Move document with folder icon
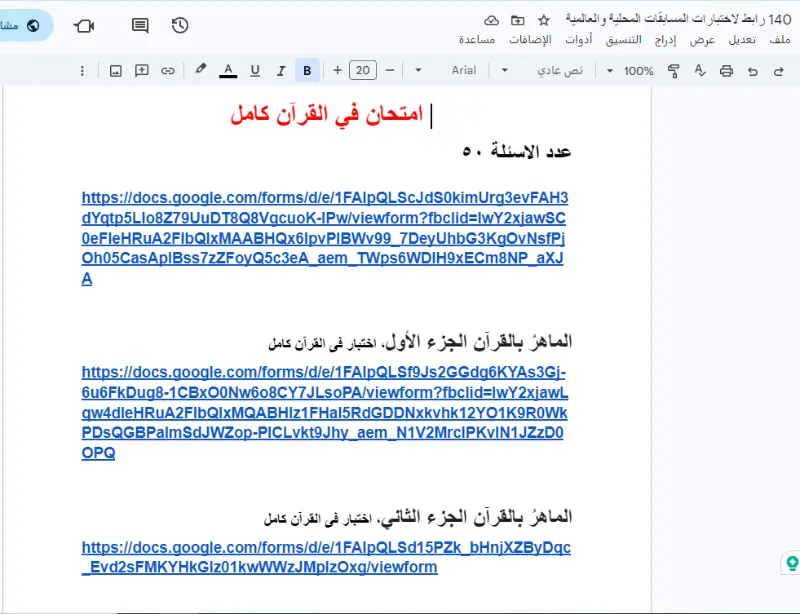Screen dimensions: 800x614 (x=517, y=20)
